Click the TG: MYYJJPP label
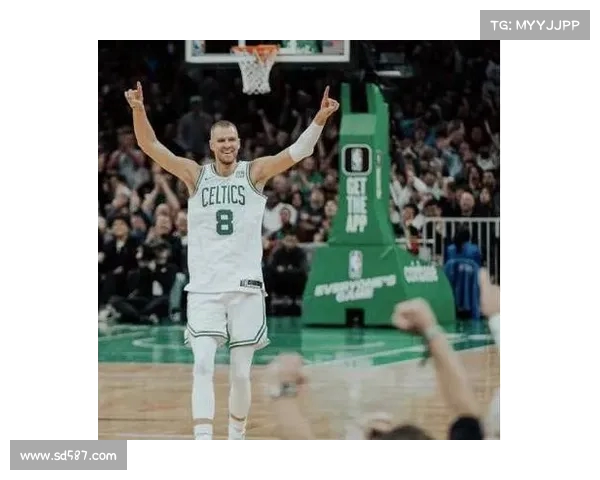Screen dimensions: 600x480 click(535, 25)
